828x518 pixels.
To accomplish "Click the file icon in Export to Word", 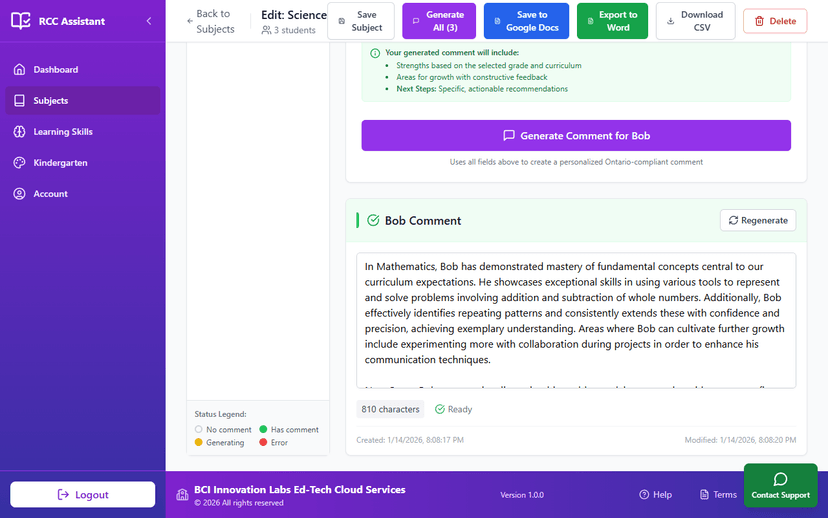I will tap(590, 21).
